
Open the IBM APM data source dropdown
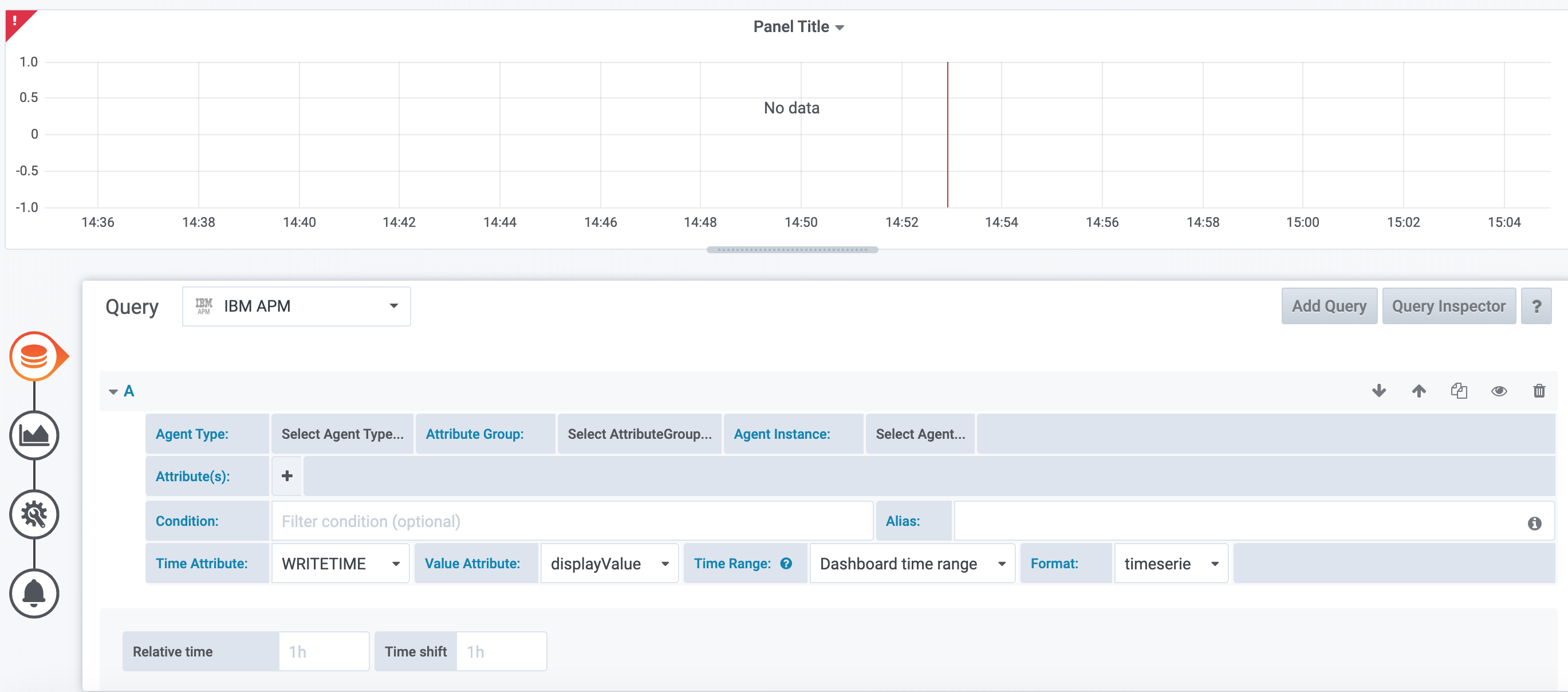coord(297,306)
